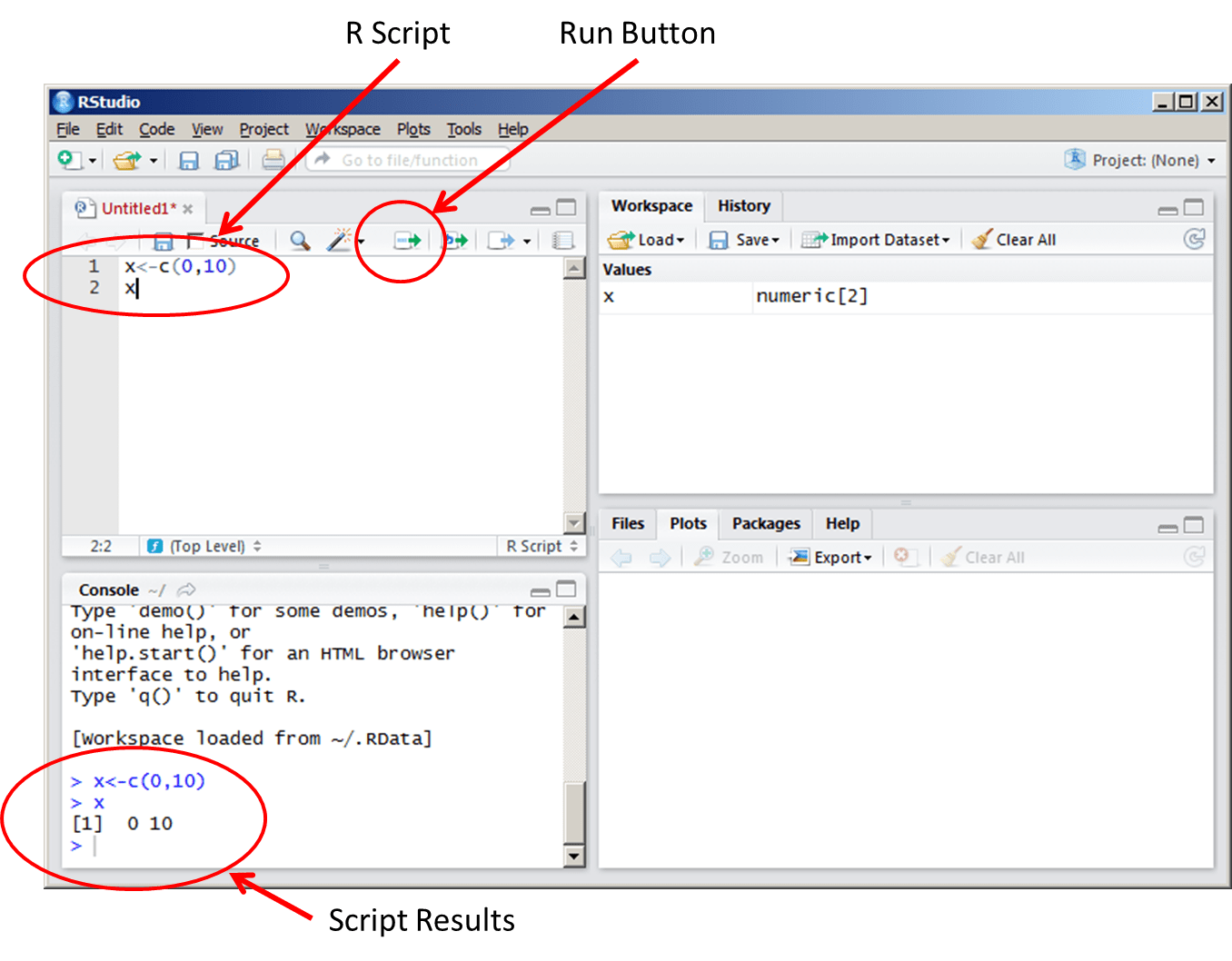The width and height of the screenshot is (1232, 961).
Task: Expand the recent files dropdown arrow
Action: pyautogui.click(x=154, y=161)
